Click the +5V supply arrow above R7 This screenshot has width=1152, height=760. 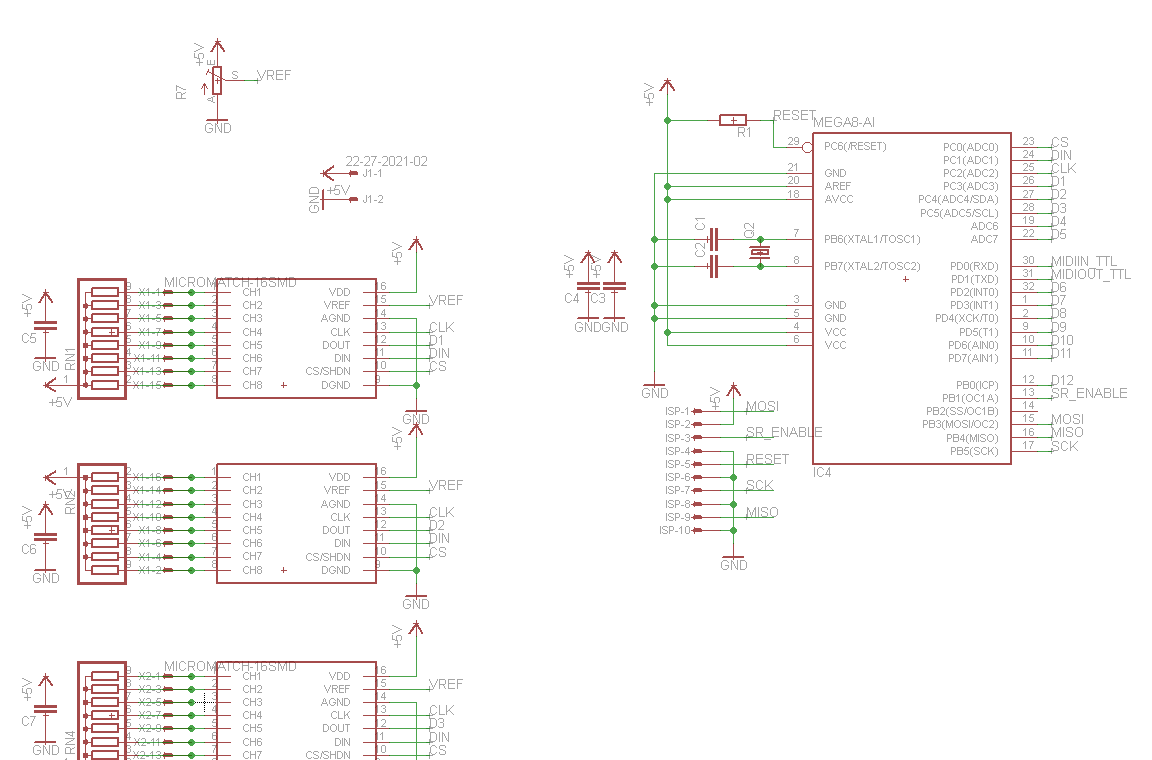click(217, 46)
